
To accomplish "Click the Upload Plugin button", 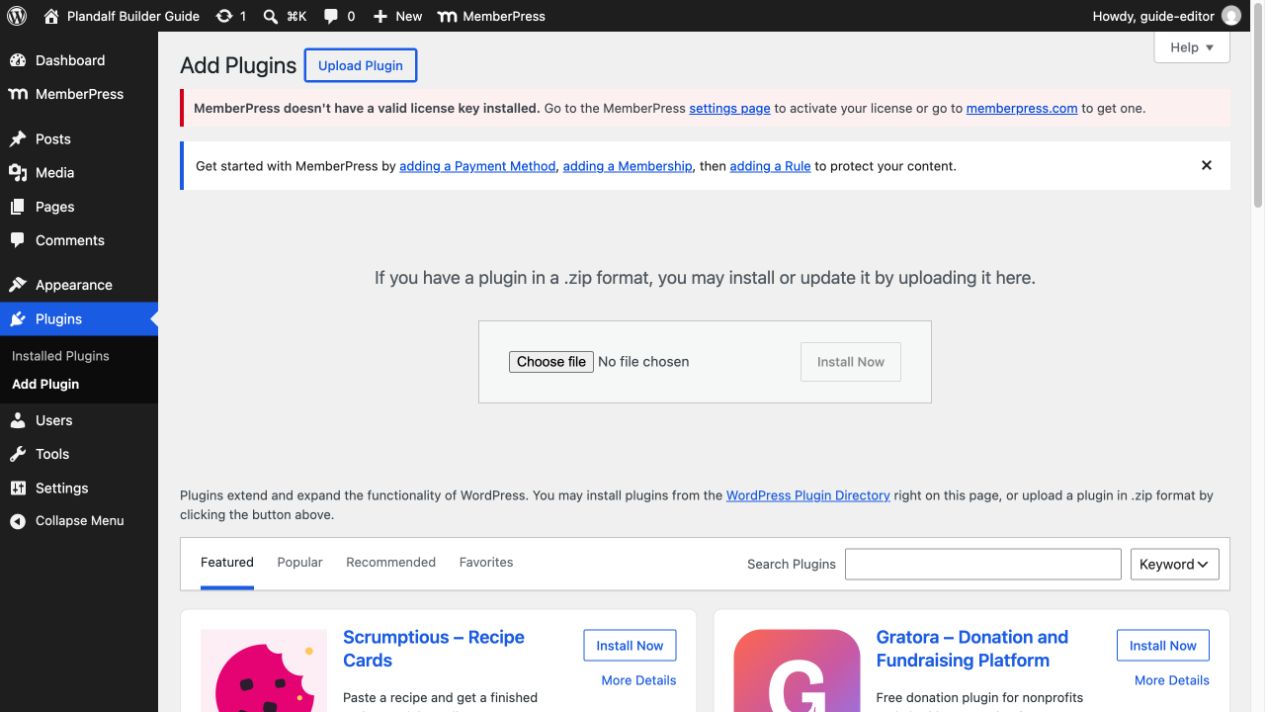I will 361,65.
